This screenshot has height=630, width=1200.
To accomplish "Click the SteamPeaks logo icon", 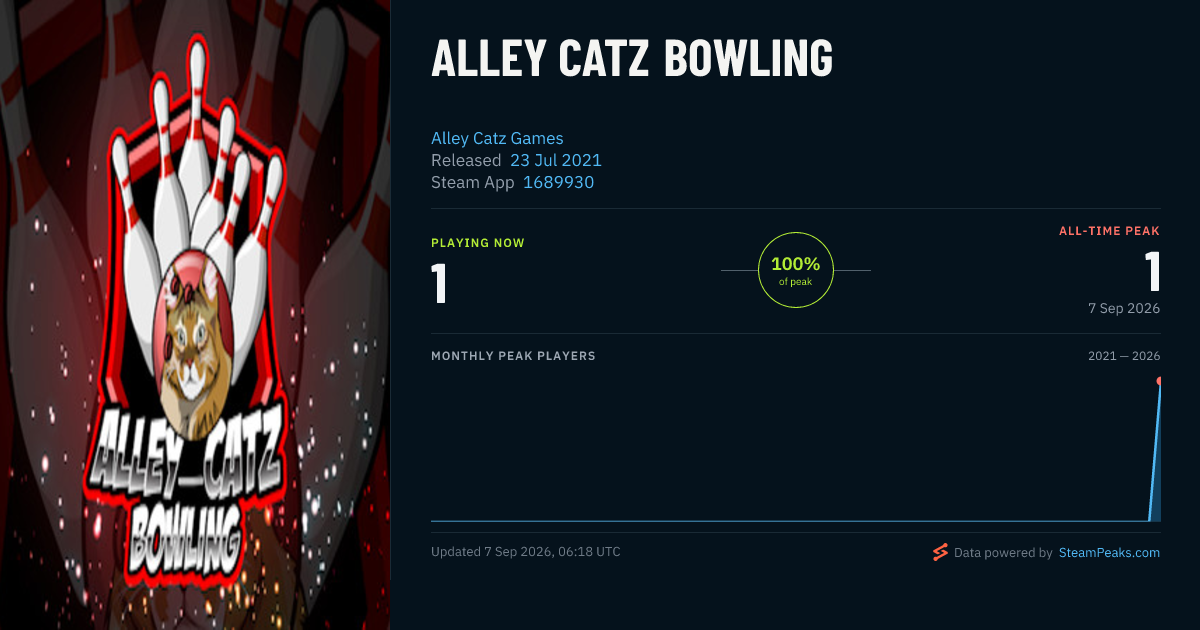I will (x=940, y=552).
